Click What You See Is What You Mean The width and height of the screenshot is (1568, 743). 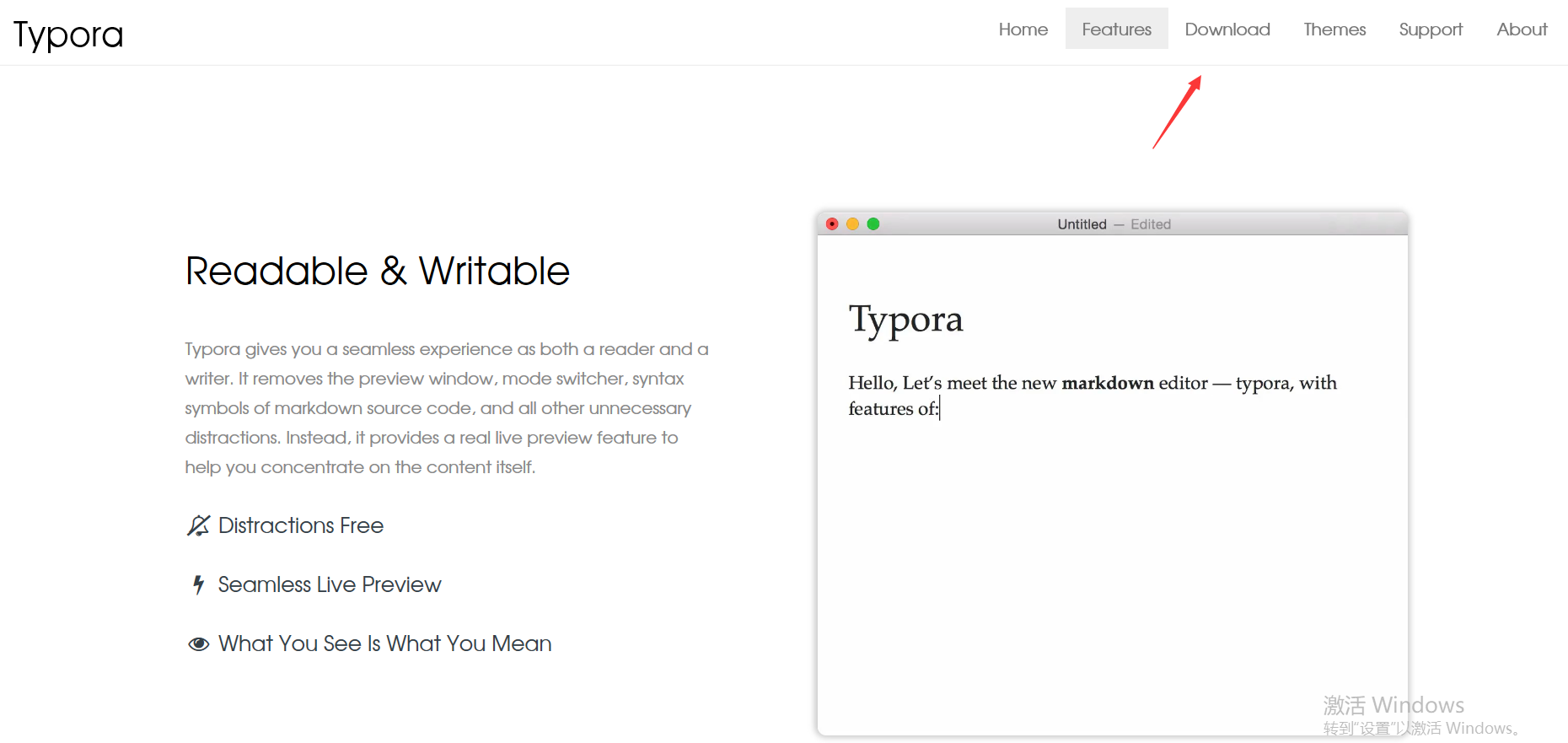pos(384,643)
